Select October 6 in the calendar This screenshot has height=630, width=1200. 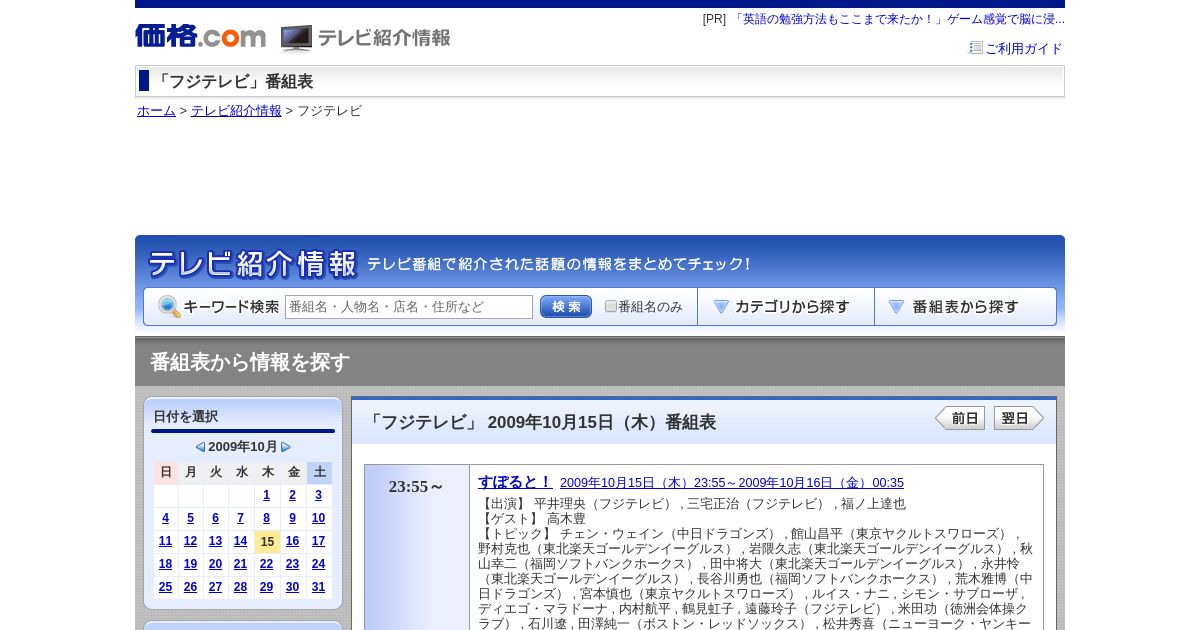point(216,518)
